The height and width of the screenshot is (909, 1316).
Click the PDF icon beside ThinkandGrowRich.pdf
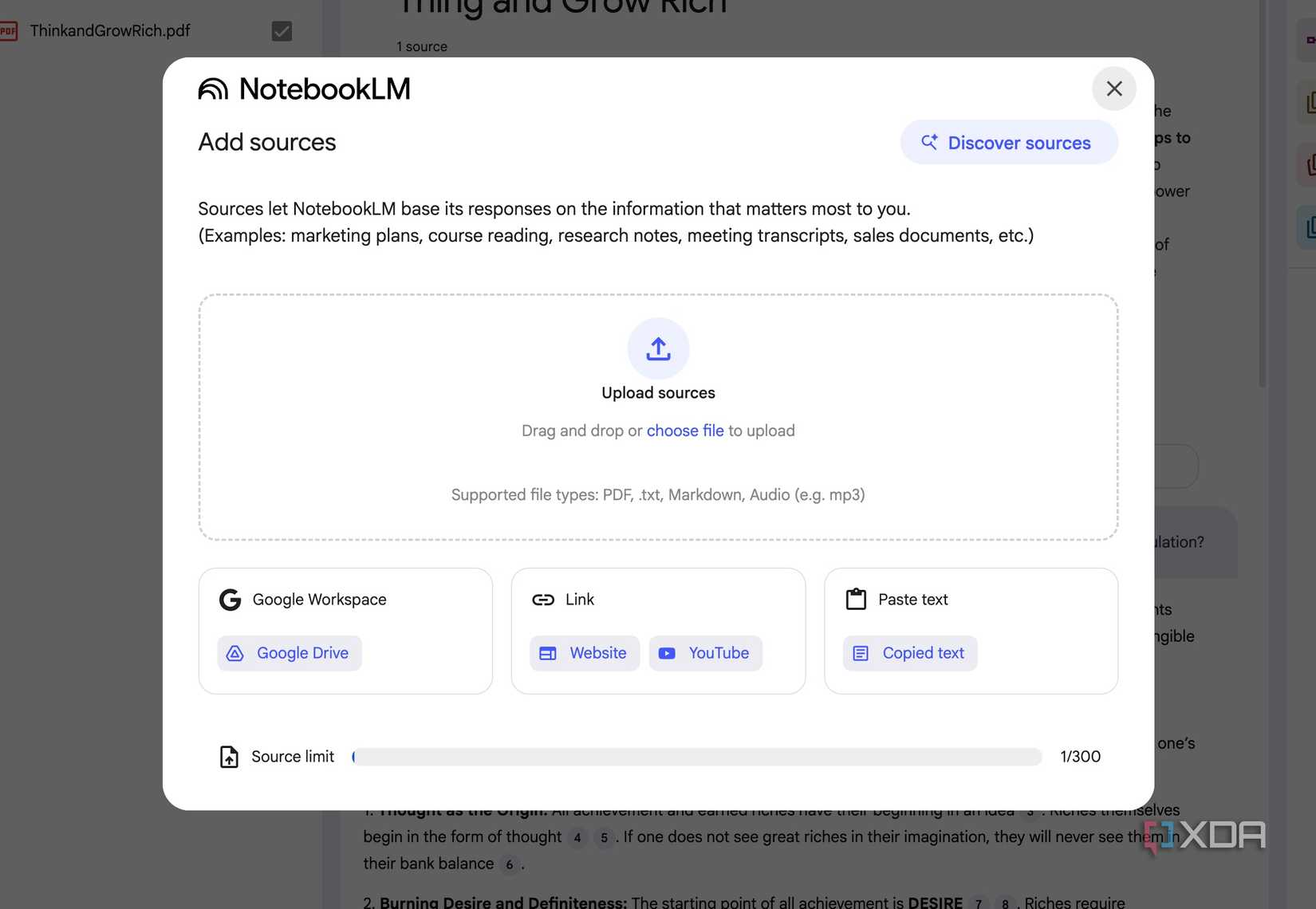tap(9, 31)
